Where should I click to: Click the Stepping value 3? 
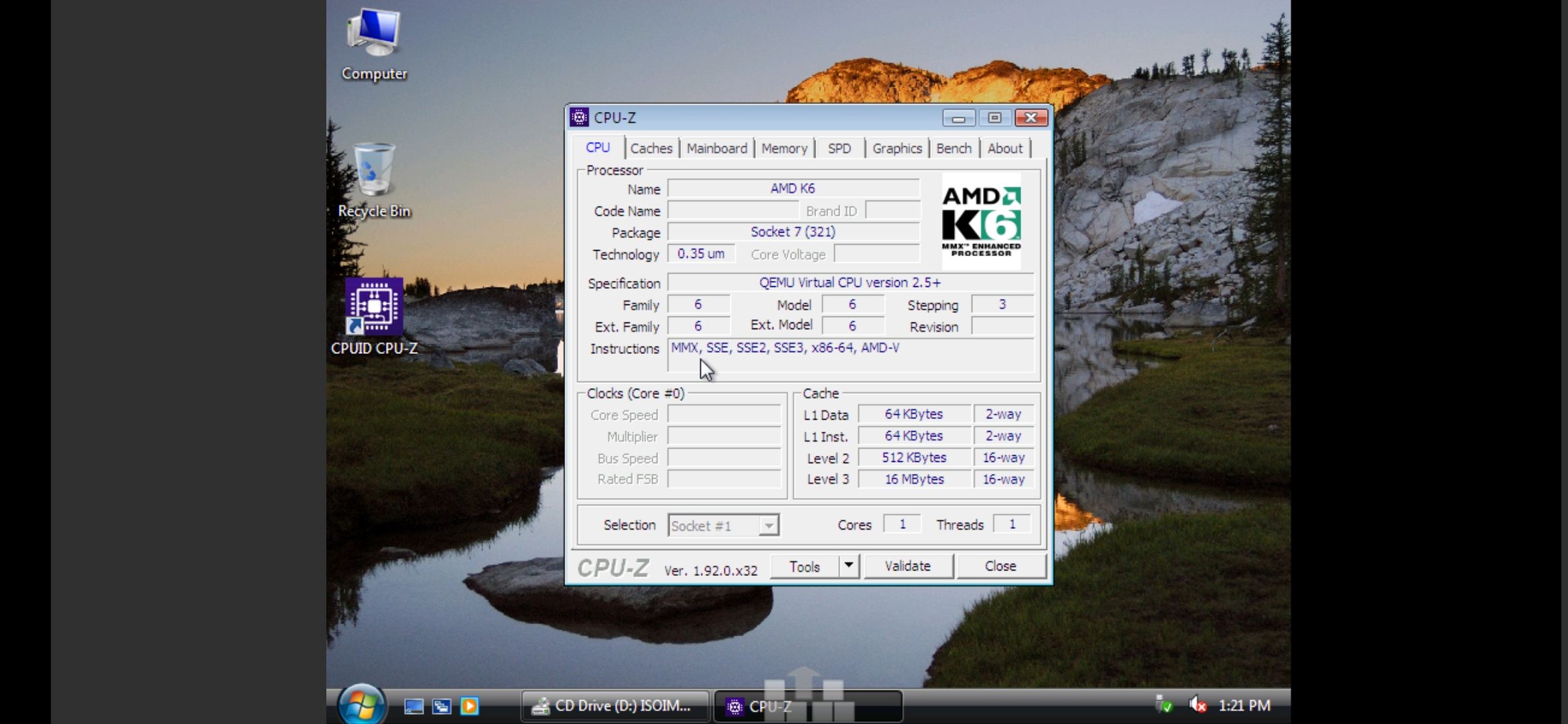click(x=1002, y=304)
